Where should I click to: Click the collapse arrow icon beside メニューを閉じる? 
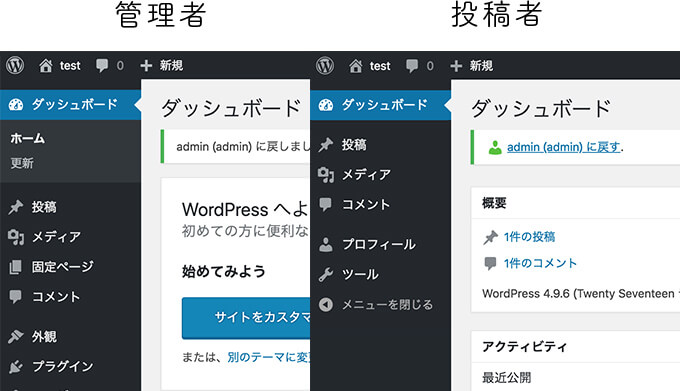pyautogui.click(x=326, y=305)
